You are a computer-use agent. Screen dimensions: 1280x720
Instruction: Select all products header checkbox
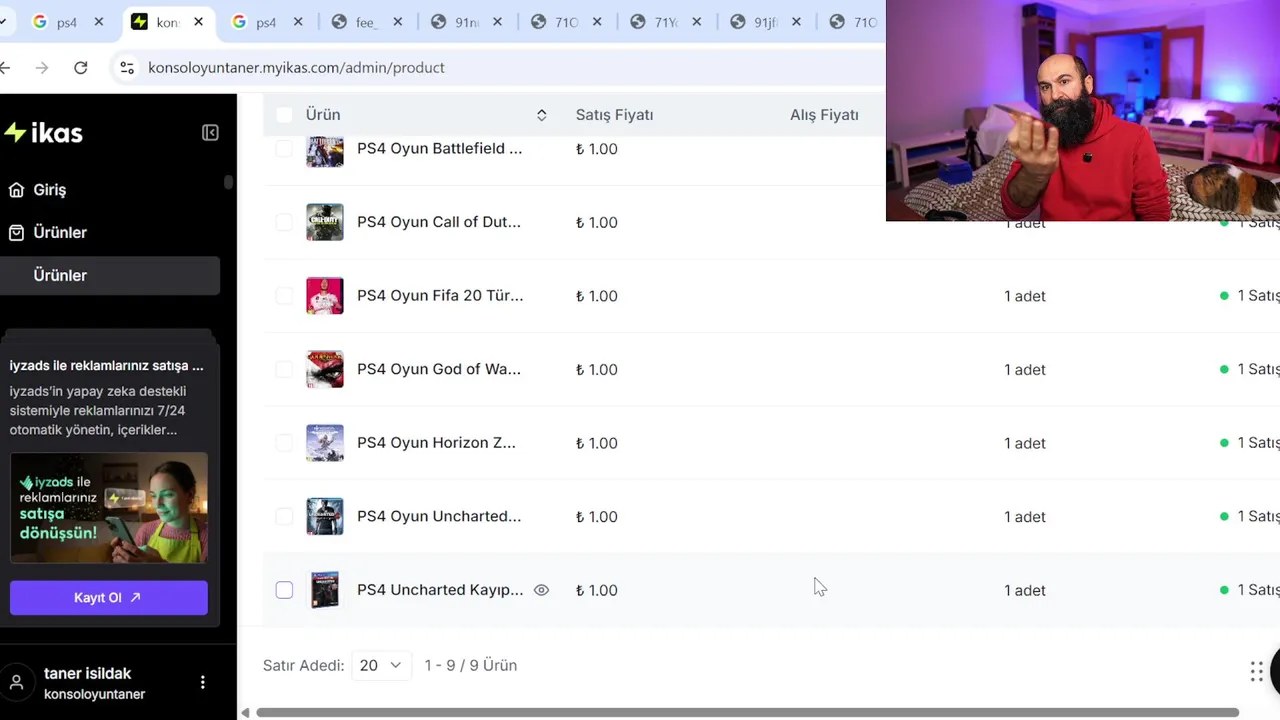click(284, 115)
